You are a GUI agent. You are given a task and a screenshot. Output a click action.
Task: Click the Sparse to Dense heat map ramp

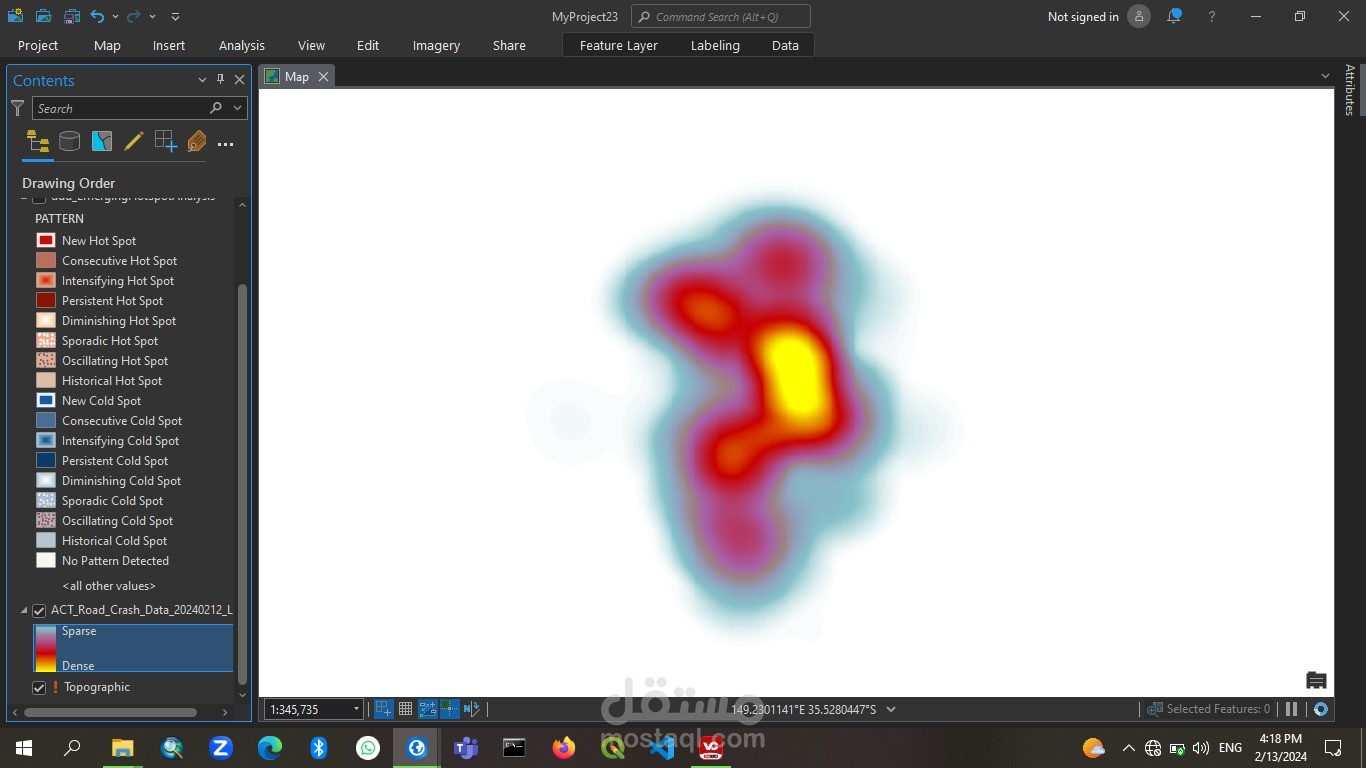click(46, 648)
